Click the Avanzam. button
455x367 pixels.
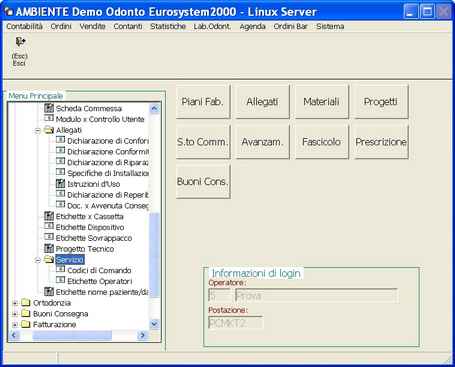(262, 142)
